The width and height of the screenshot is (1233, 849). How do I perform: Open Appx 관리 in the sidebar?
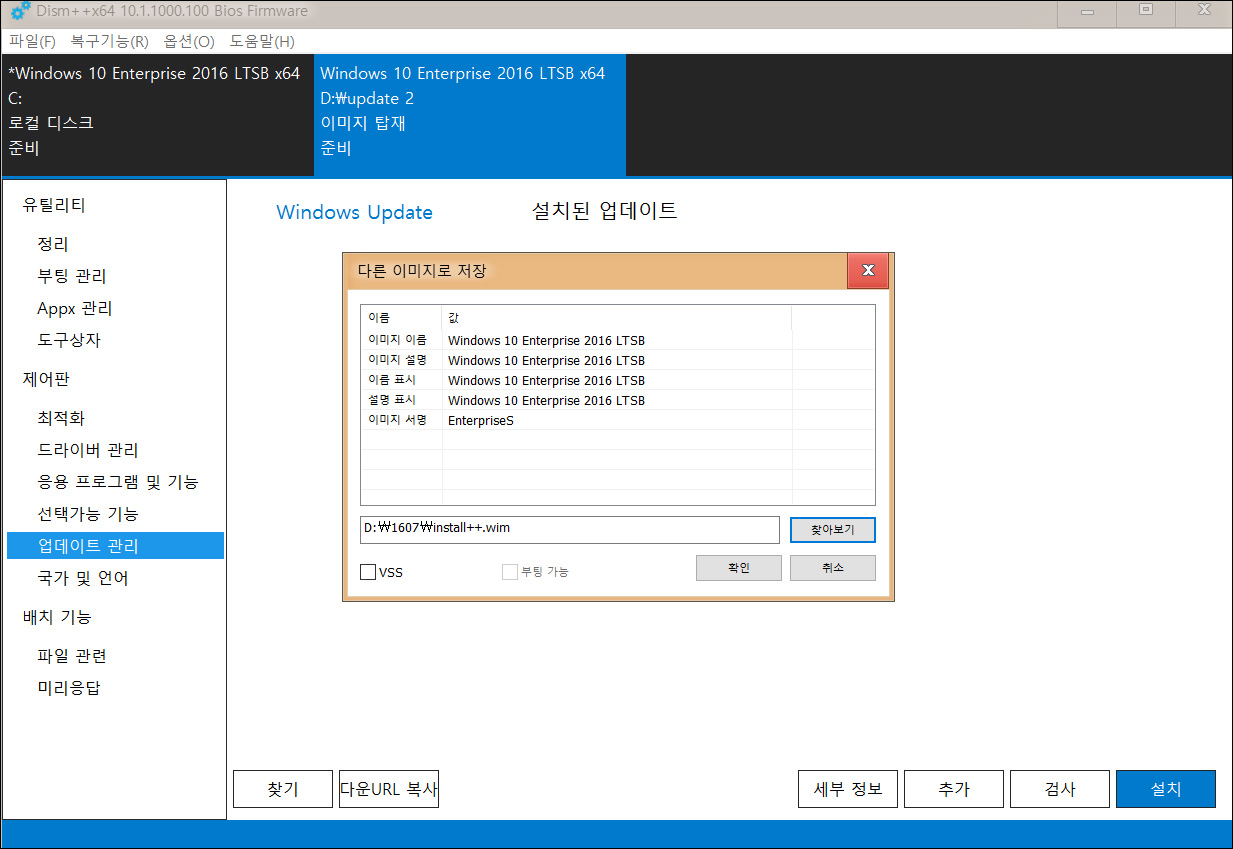point(75,308)
